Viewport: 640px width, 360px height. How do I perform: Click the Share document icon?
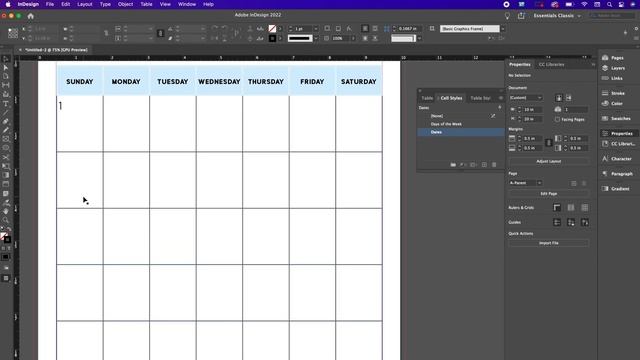coord(521,16)
